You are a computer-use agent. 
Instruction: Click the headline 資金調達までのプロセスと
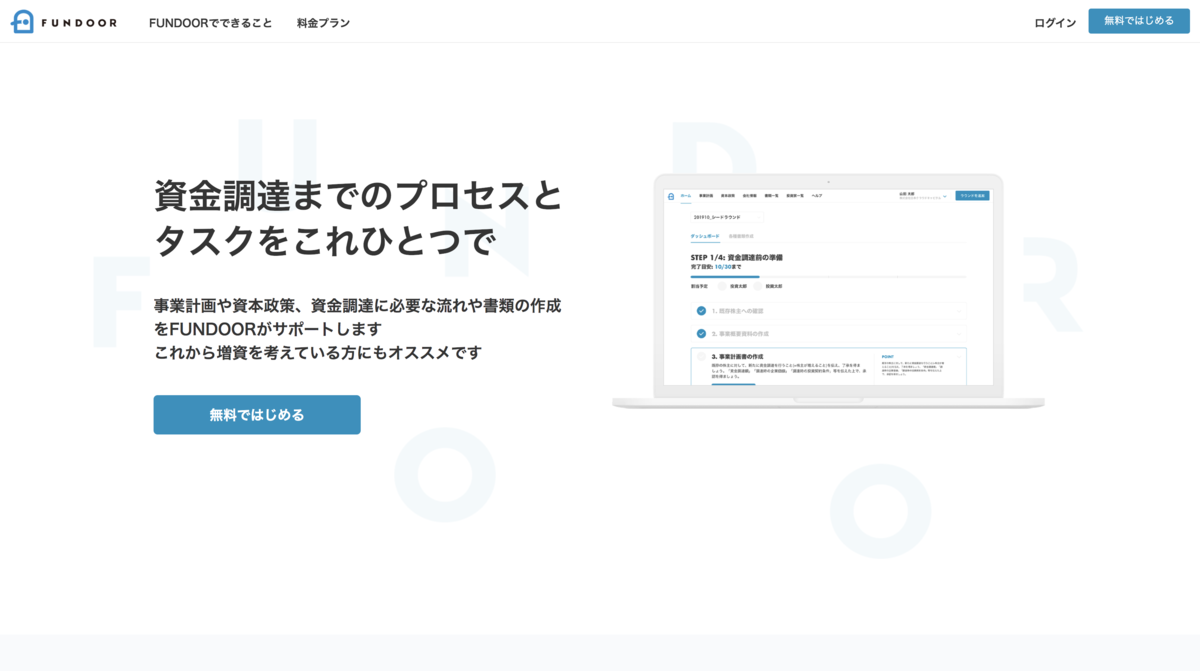[359, 196]
